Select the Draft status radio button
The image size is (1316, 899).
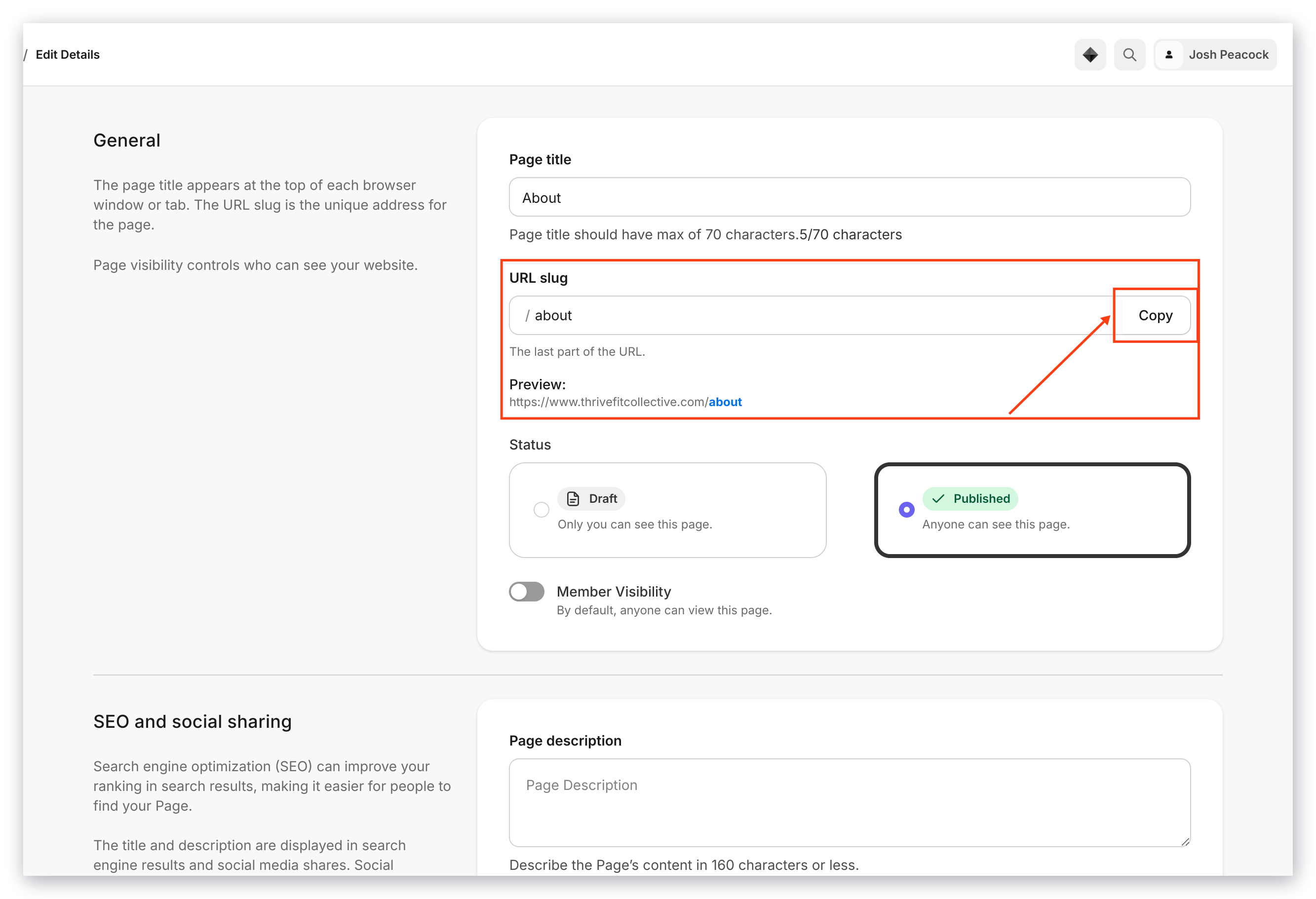pos(542,510)
